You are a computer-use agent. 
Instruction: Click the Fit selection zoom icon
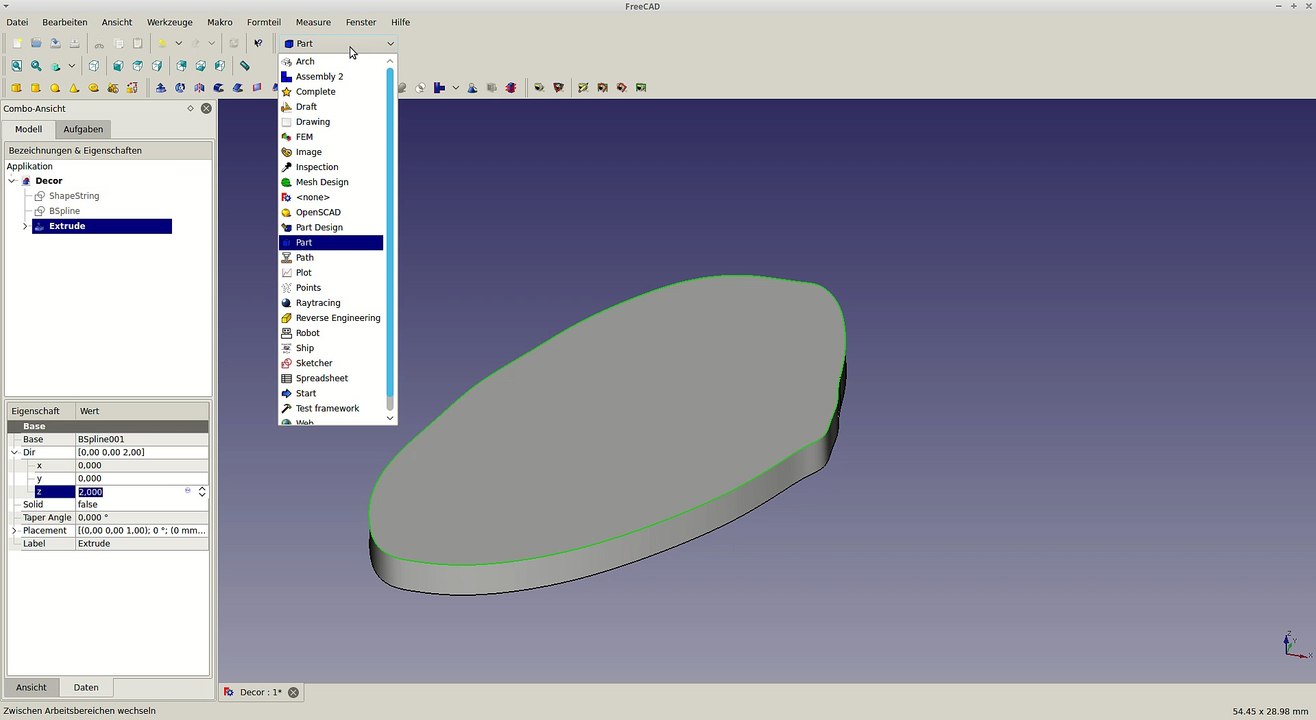click(x=36, y=66)
